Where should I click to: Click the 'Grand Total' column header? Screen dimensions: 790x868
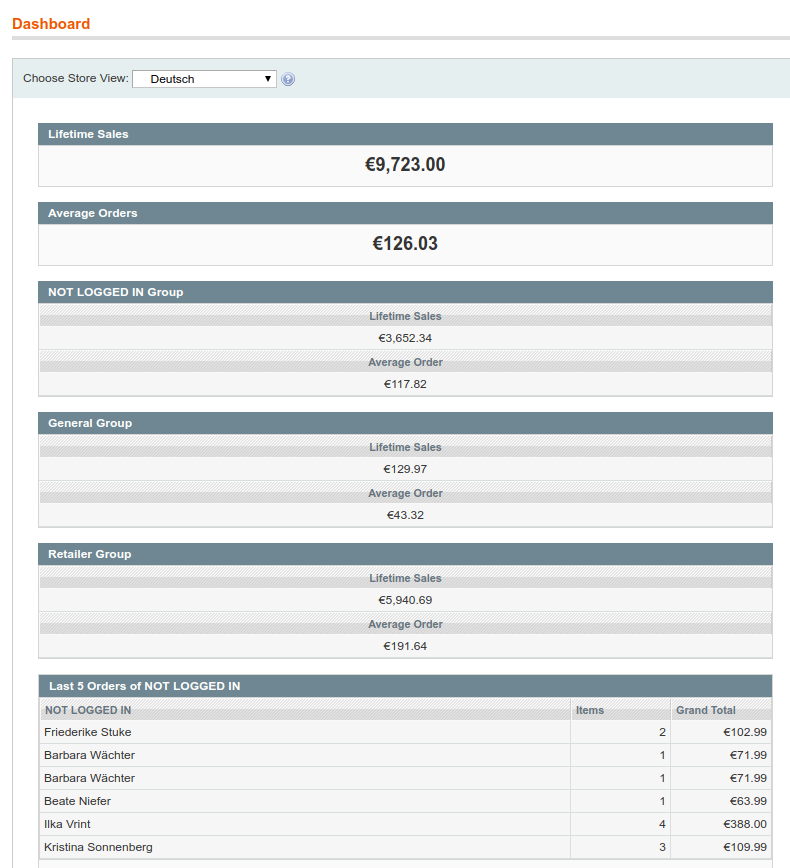(721, 710)
